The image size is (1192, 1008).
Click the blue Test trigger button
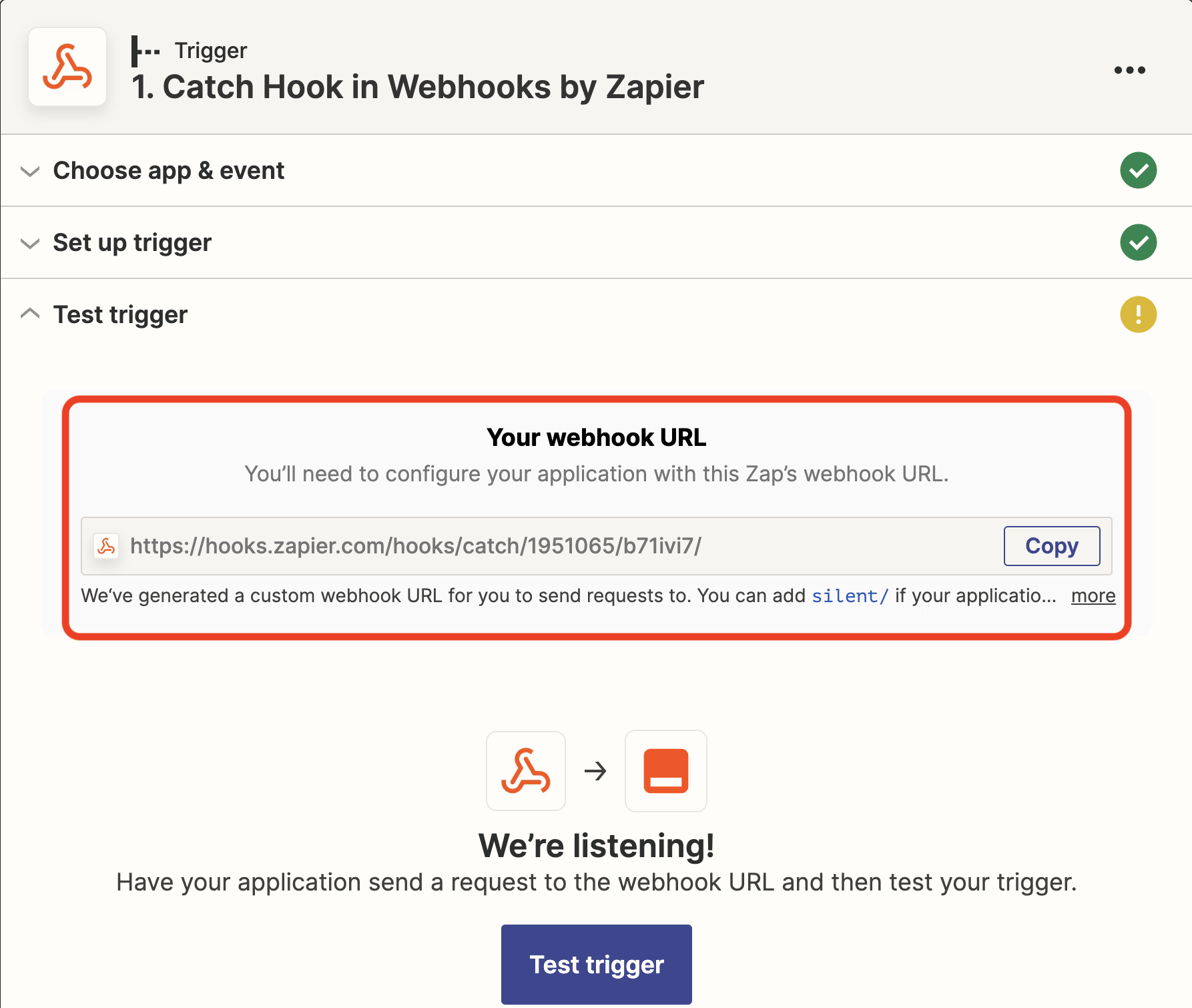pyautogui.click(x=597, y=965)
